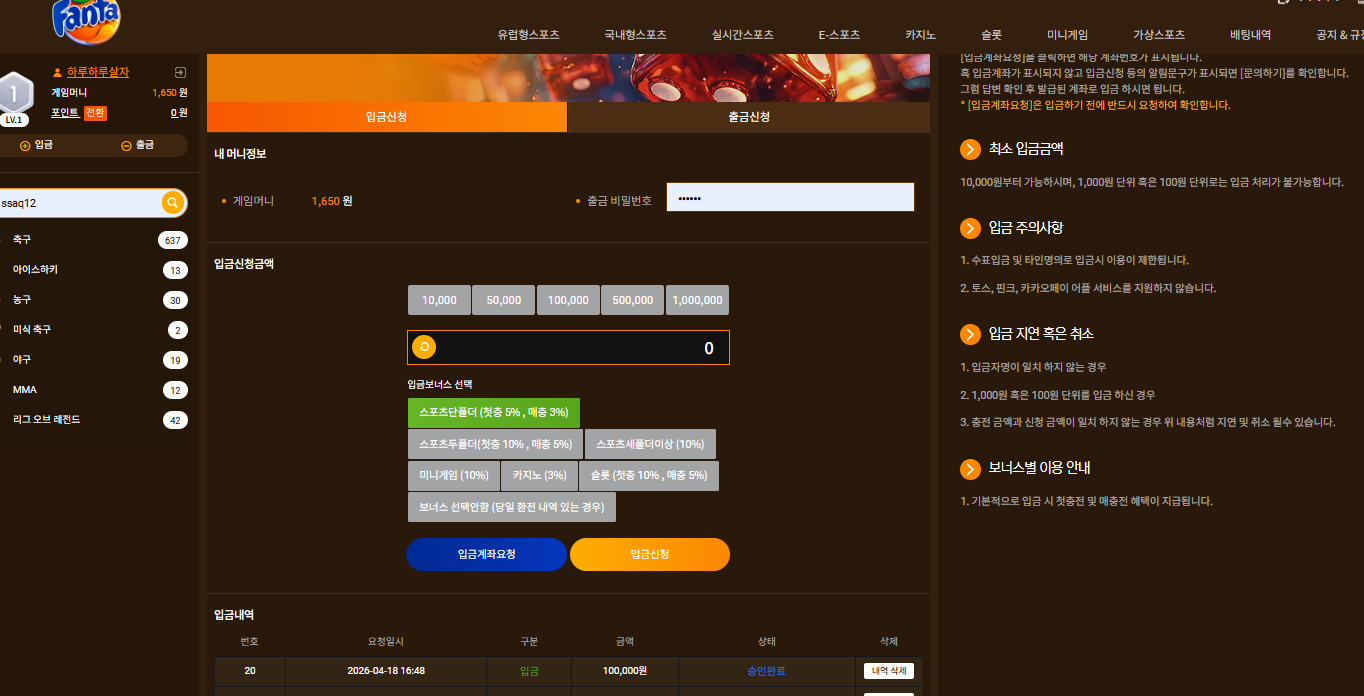Click the logout icon beside username
Screen dimensions: 1364x696
pyautogui.click(x=180, y=72)
